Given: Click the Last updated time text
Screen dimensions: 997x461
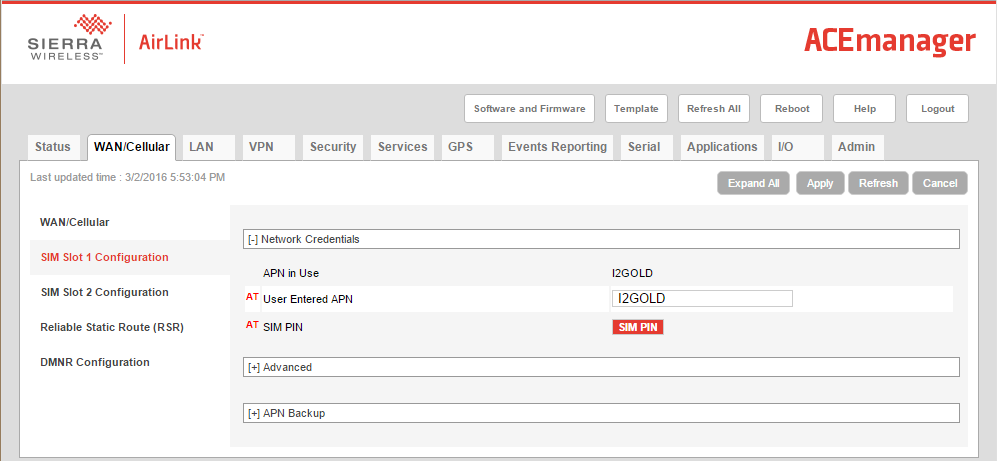Looking at the screenshot, I should click(x=128, y=177).
